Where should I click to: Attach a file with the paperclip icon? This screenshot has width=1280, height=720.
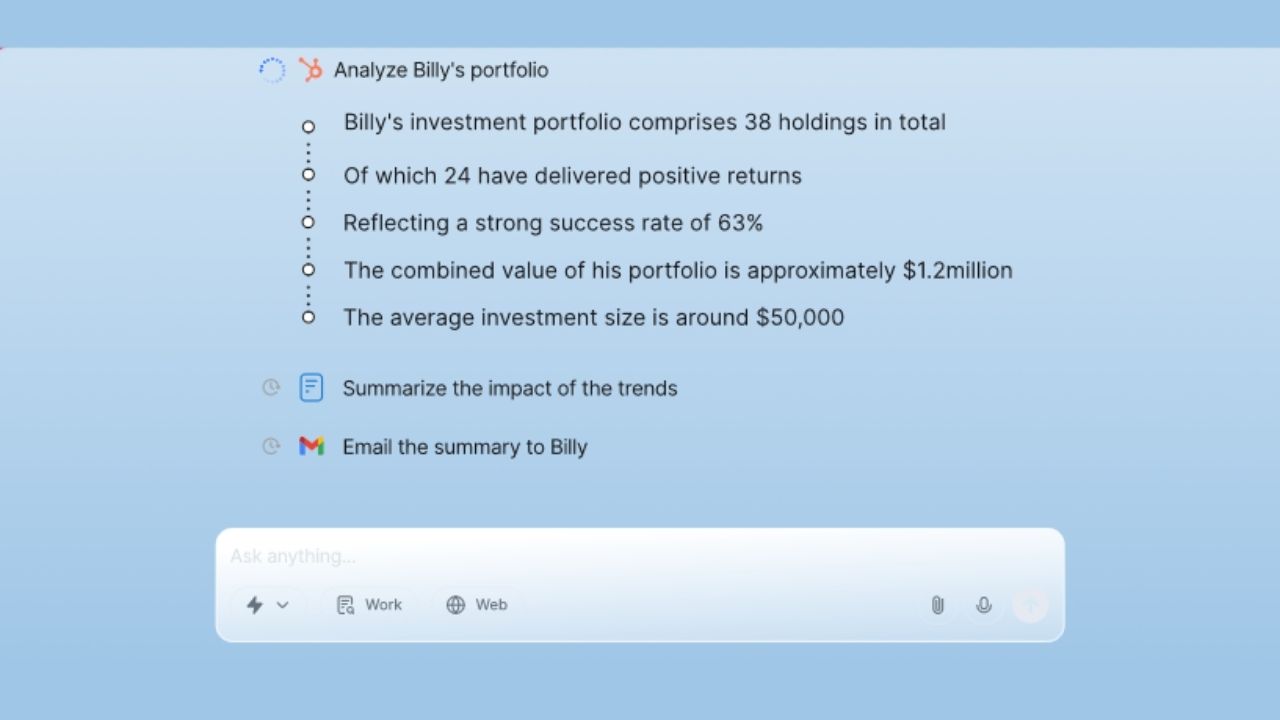937,605
